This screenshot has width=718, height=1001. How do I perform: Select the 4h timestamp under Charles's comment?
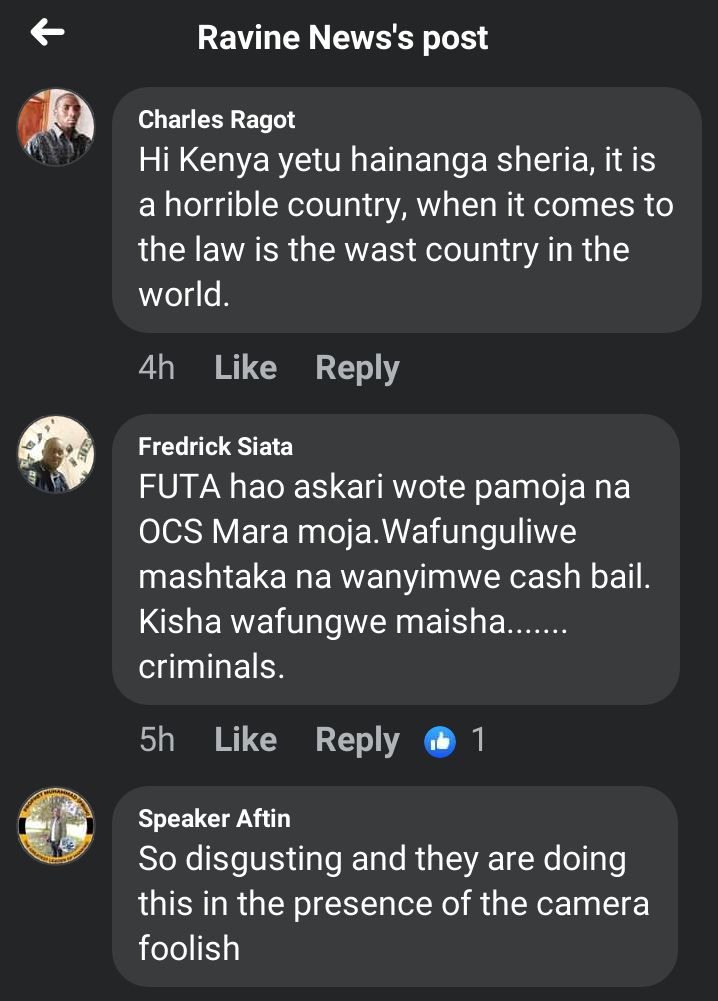[156, 368]
